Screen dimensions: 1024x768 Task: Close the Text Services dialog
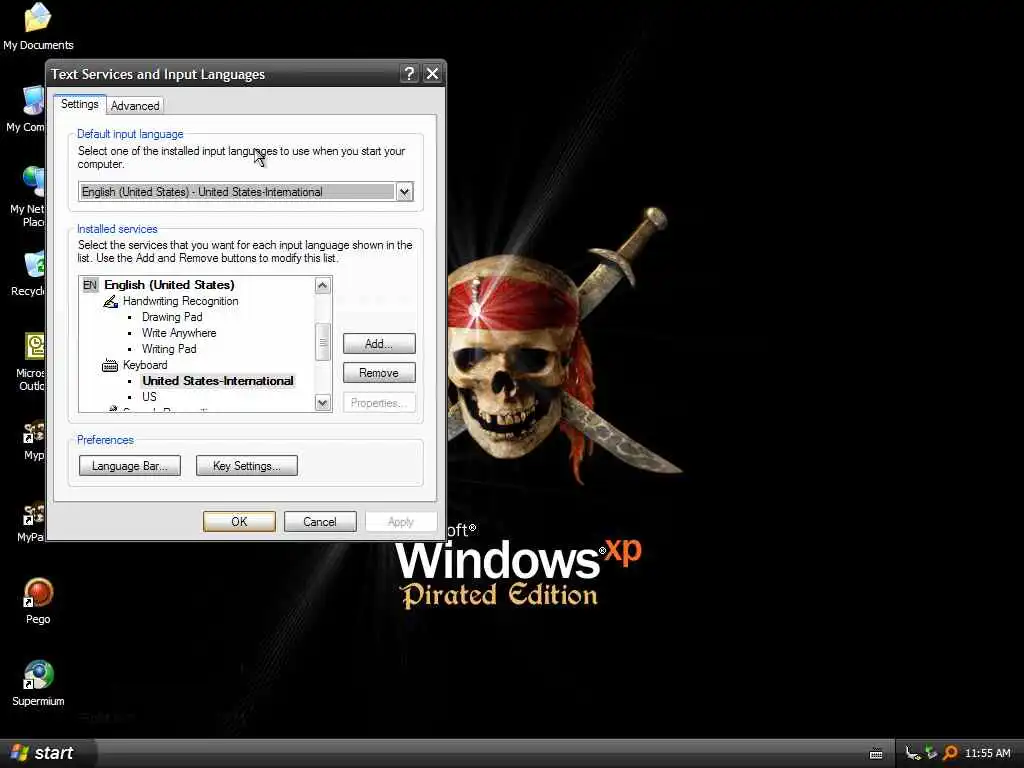point(432,74)
